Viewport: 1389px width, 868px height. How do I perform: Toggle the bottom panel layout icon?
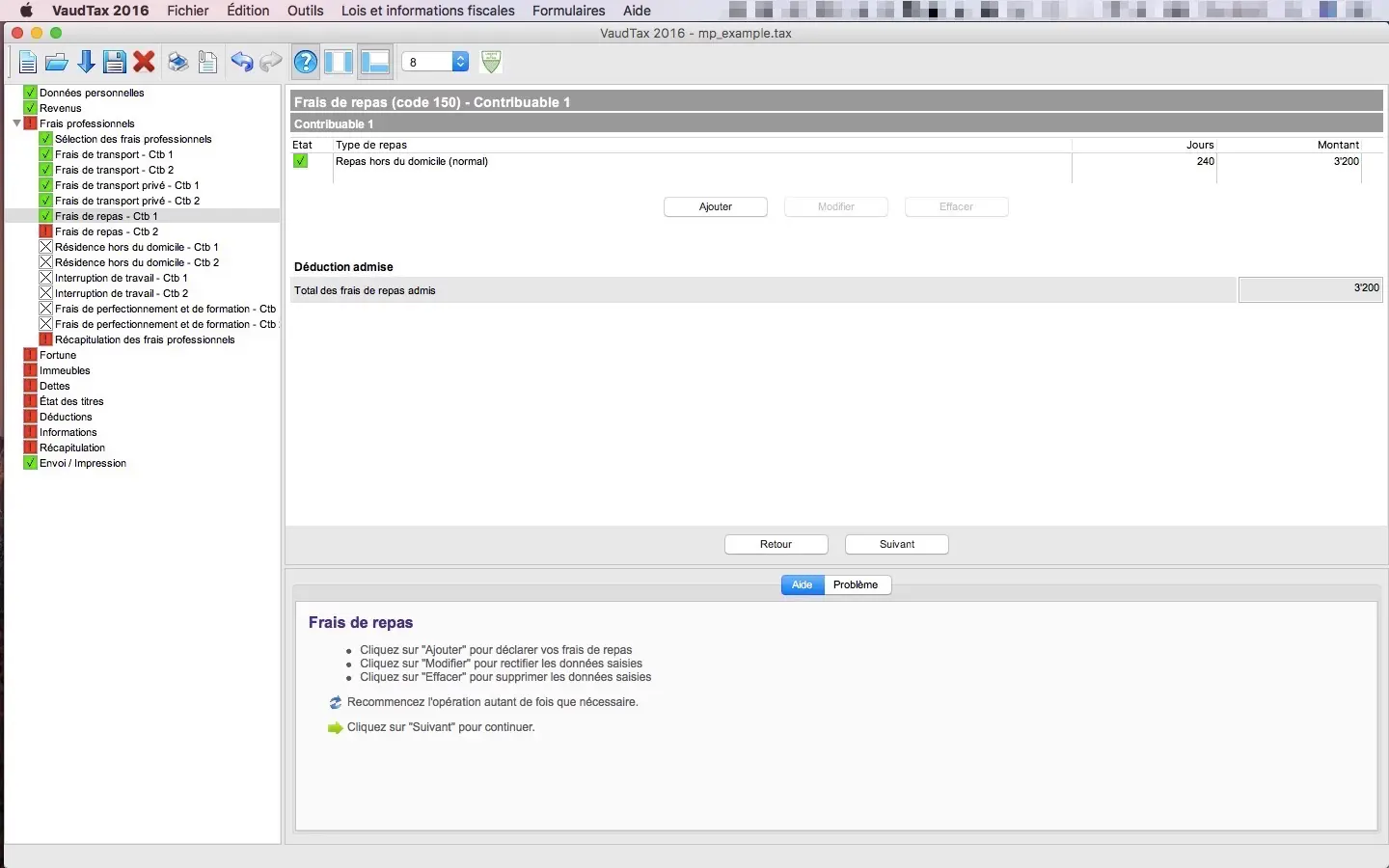(374, 63)
